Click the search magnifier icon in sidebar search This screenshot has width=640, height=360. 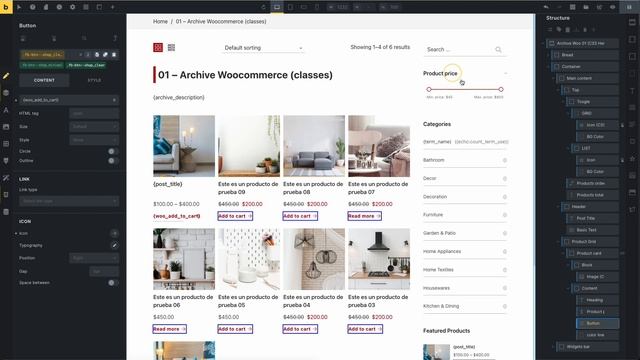[498, 49]
